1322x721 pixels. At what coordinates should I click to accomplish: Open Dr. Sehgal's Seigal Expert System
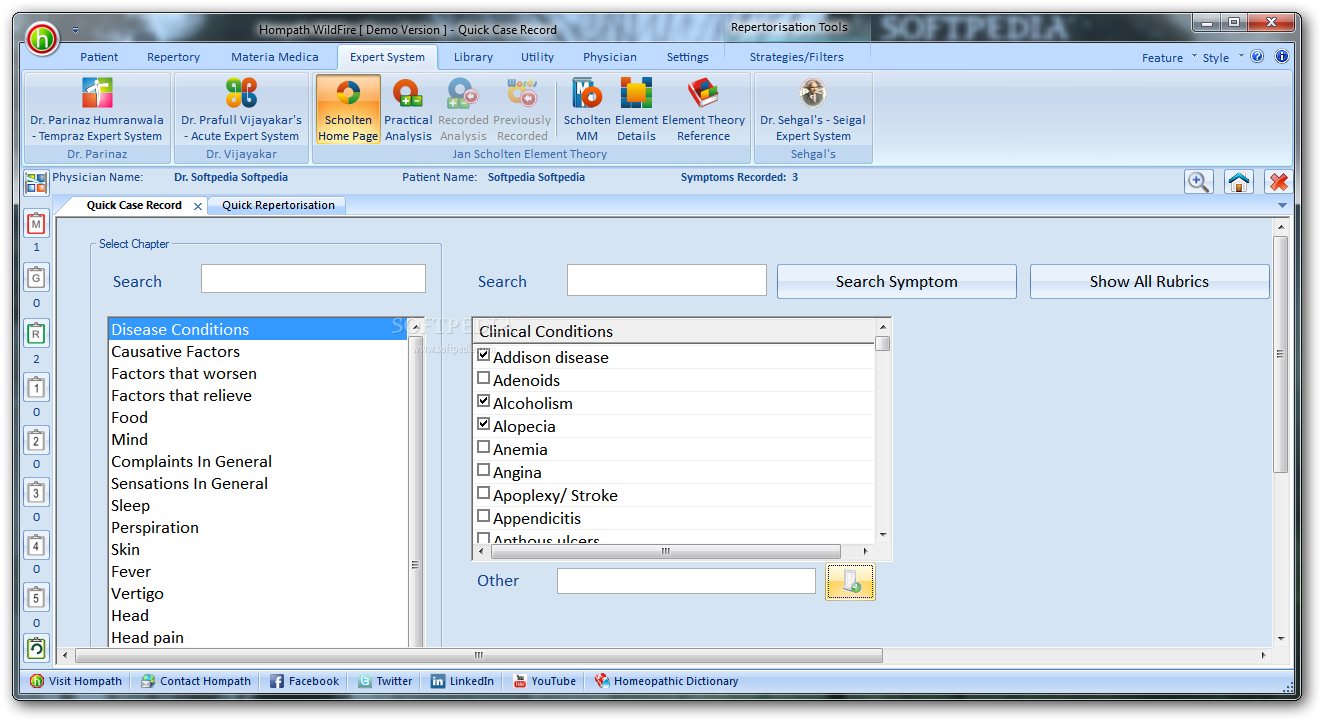(x=813, y=110)
